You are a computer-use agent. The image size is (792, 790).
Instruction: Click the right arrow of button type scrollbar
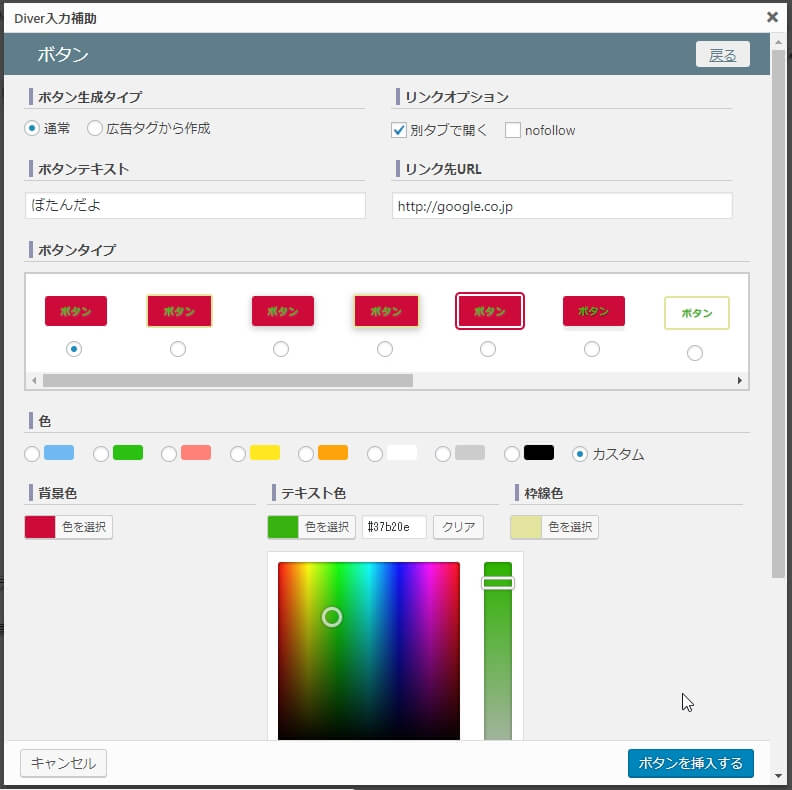pyautogui.click(x=739, y=380)
